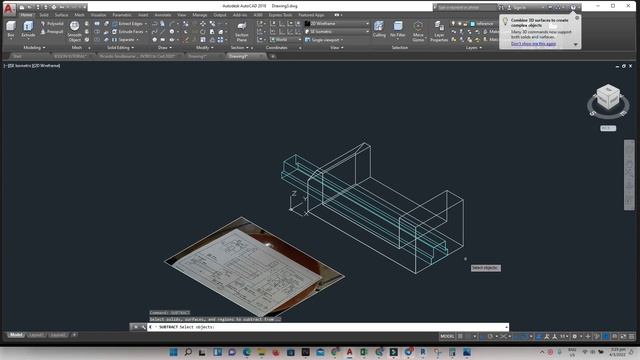Switch to the Solid ribbon tab
Screen dimensions: 640x360
44,15
